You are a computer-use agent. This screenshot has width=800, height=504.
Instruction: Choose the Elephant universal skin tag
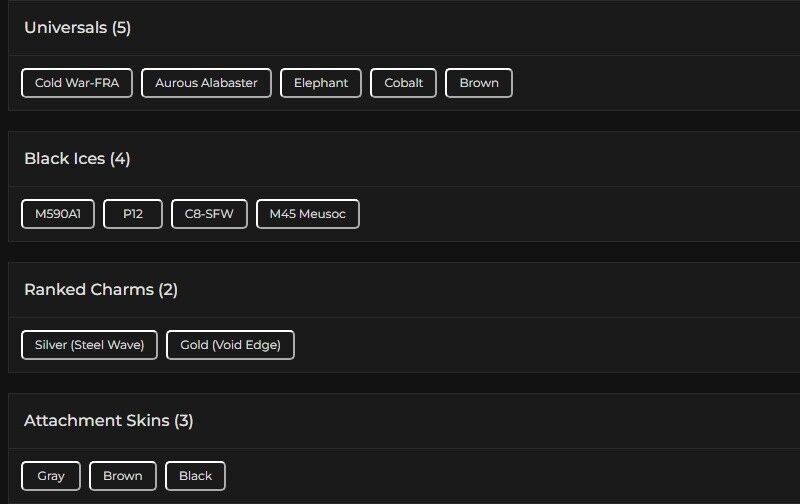click(x=321, y=83)
